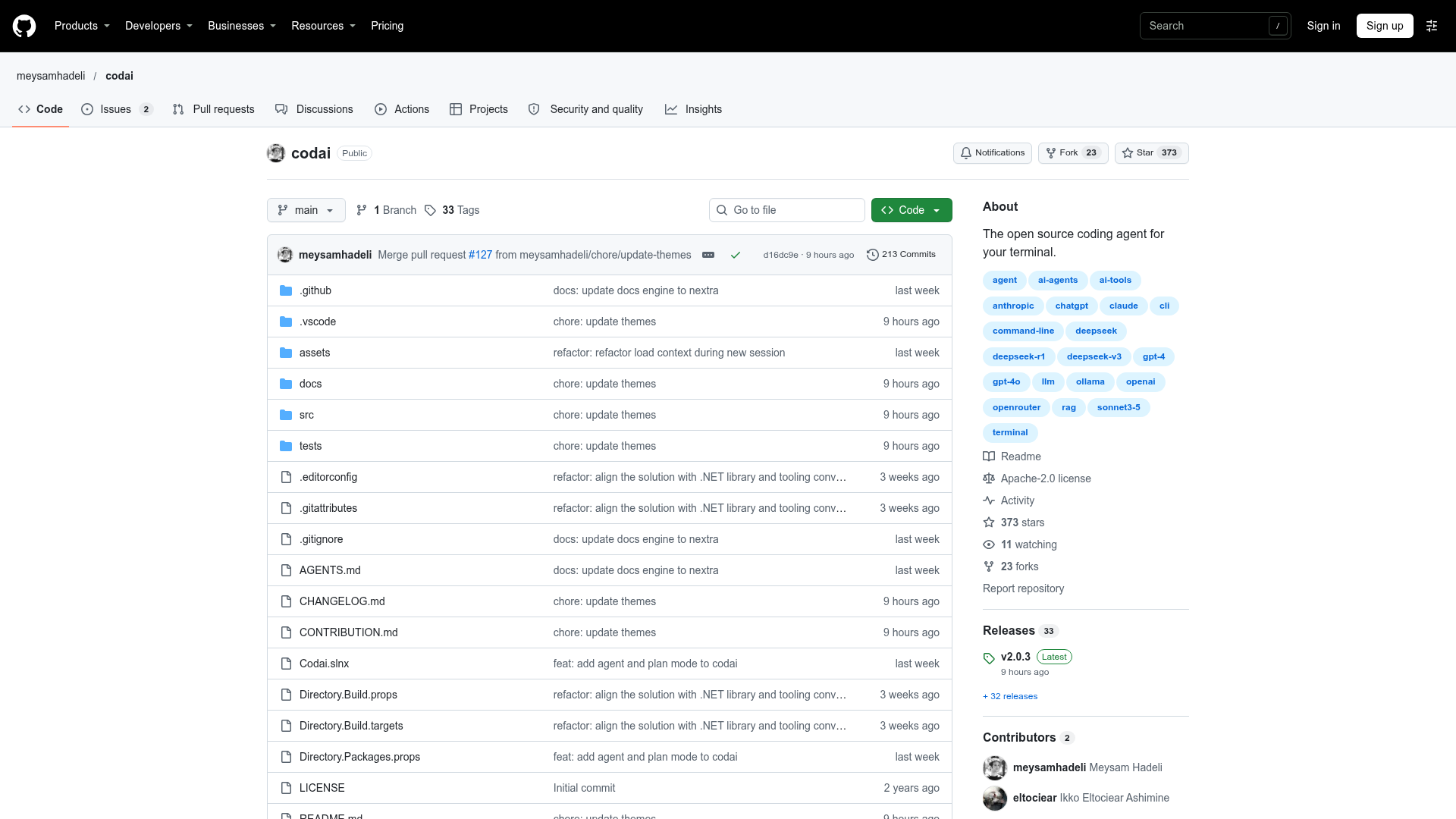The image size is (1456, 819).
Task: Open the Actions tab
Action: pyautogui.click(x=402, y=109)
